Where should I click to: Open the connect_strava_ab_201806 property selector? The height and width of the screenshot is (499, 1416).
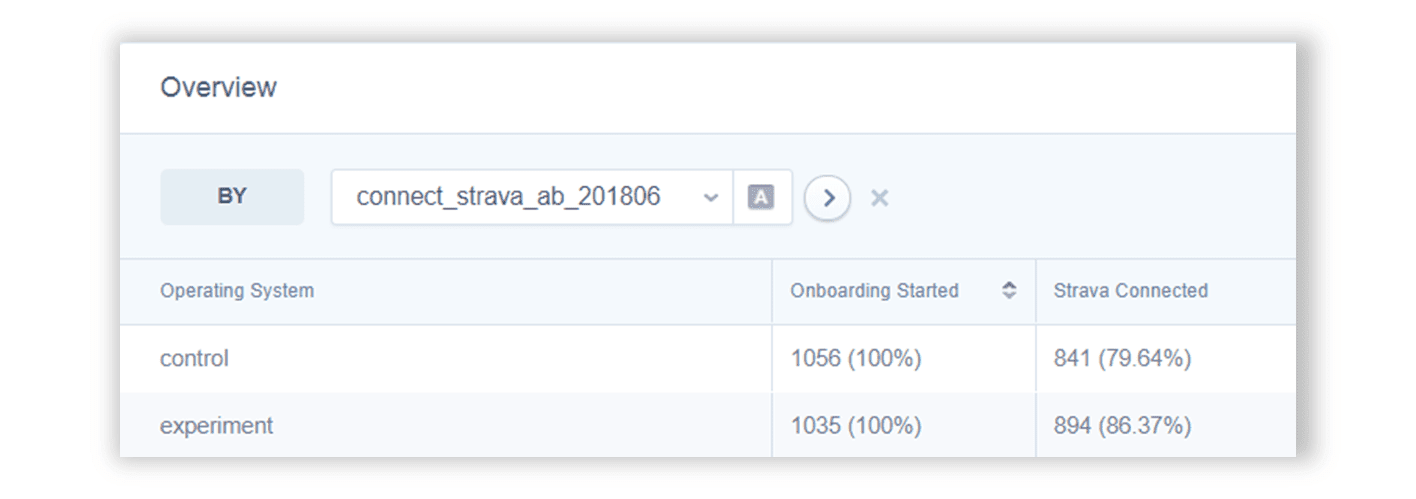point(509,197)
